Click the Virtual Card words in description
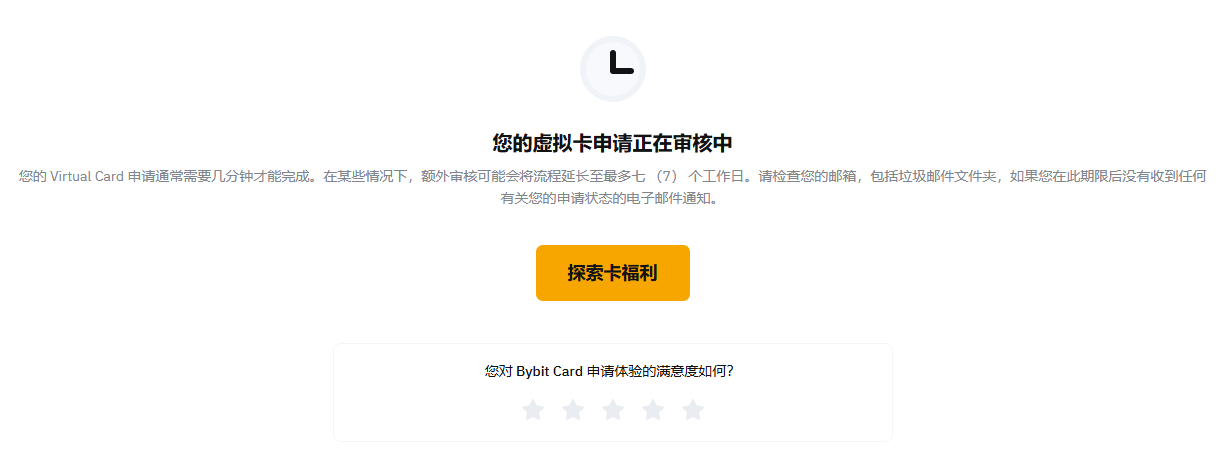 point(84,176)
